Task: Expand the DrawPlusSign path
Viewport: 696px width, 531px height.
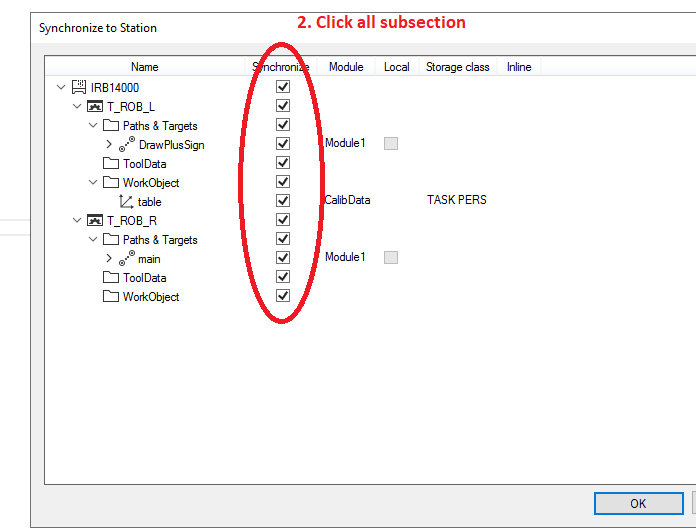Action: (109, 144)
